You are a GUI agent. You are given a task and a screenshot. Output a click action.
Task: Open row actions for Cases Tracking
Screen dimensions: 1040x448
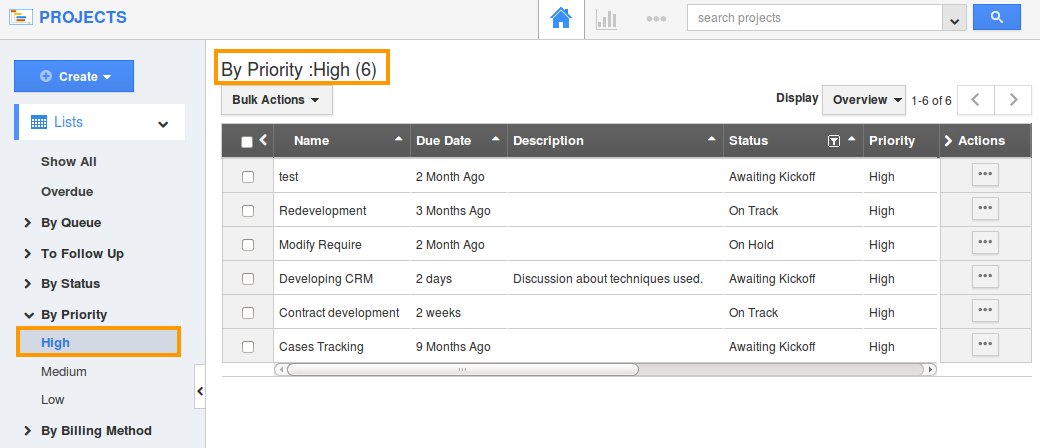[985, 344]
